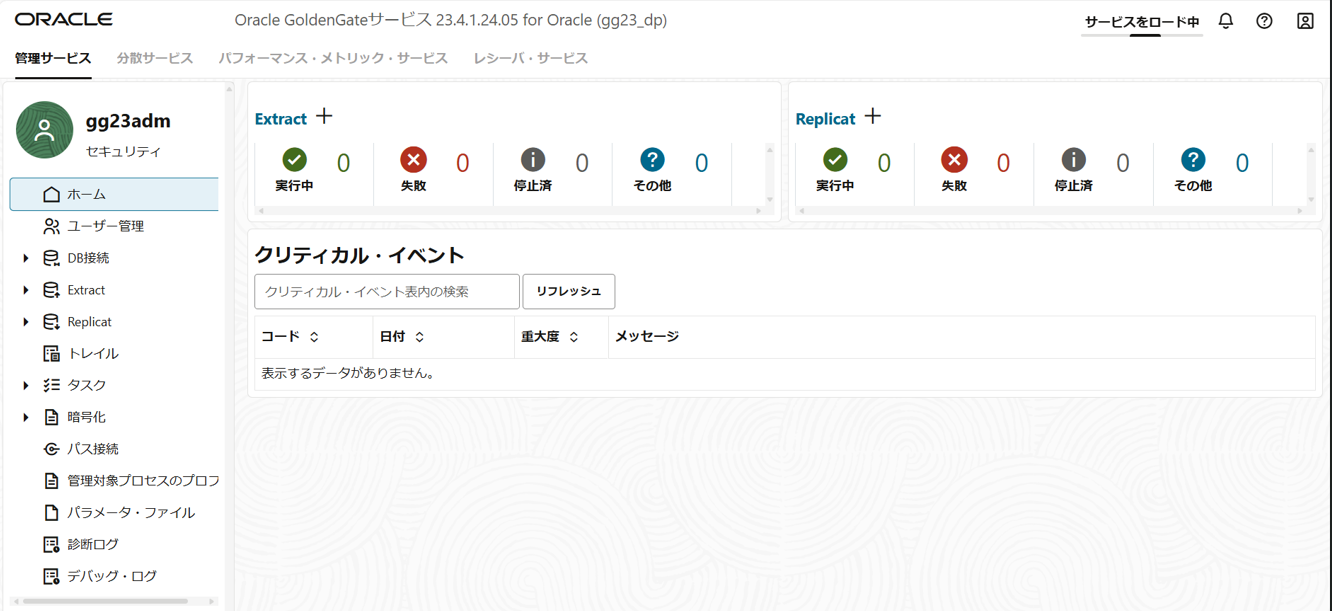Add a new Extract with plus icon
Viewport: 1332px width, 611px height.
(324, 117)
